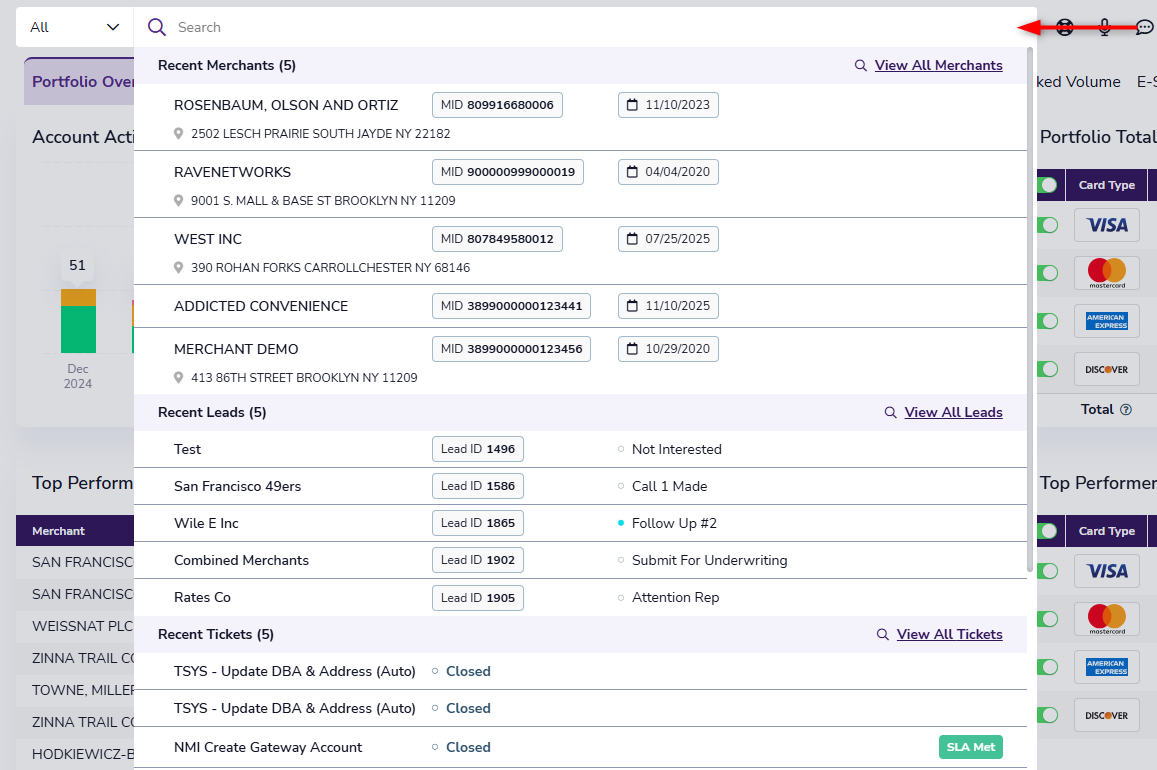Click the magnifier icon in search bar
Viewport: 1157px width, 770px height.
157,27
